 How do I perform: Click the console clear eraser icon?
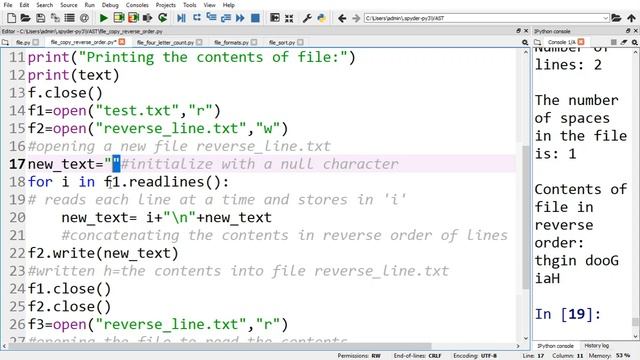click(x=624, y=42)
